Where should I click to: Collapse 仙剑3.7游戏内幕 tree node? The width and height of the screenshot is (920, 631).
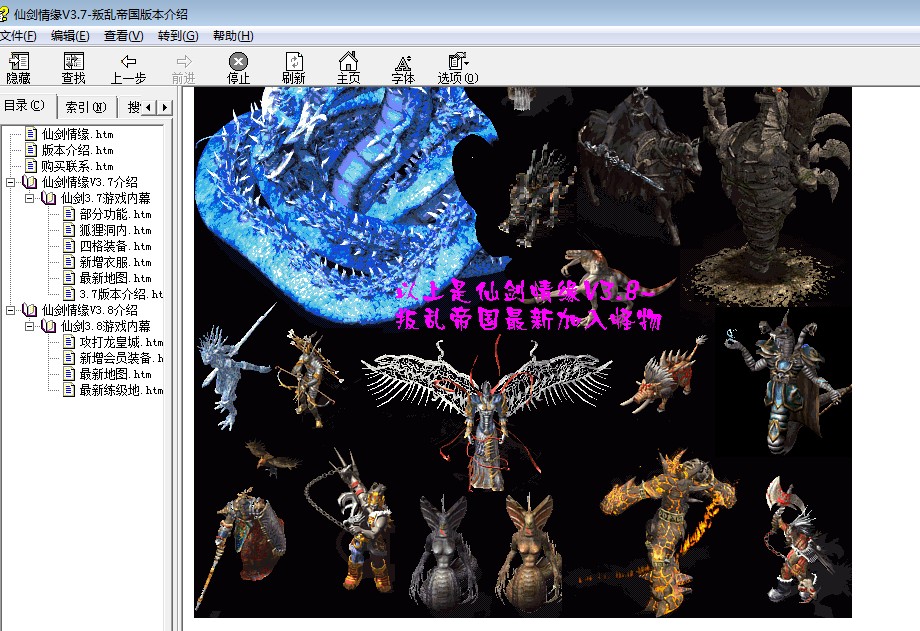29,198
